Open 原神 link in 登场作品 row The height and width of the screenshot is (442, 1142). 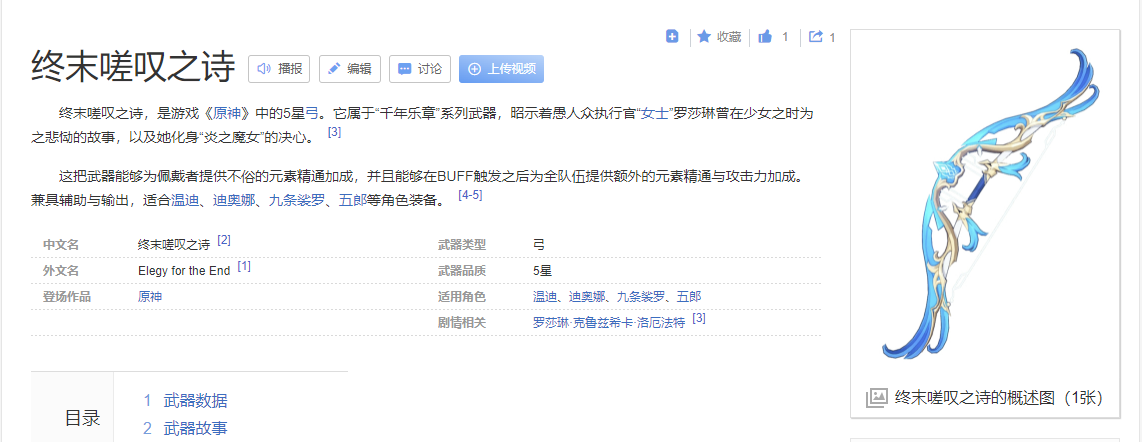tap(150, 297)
